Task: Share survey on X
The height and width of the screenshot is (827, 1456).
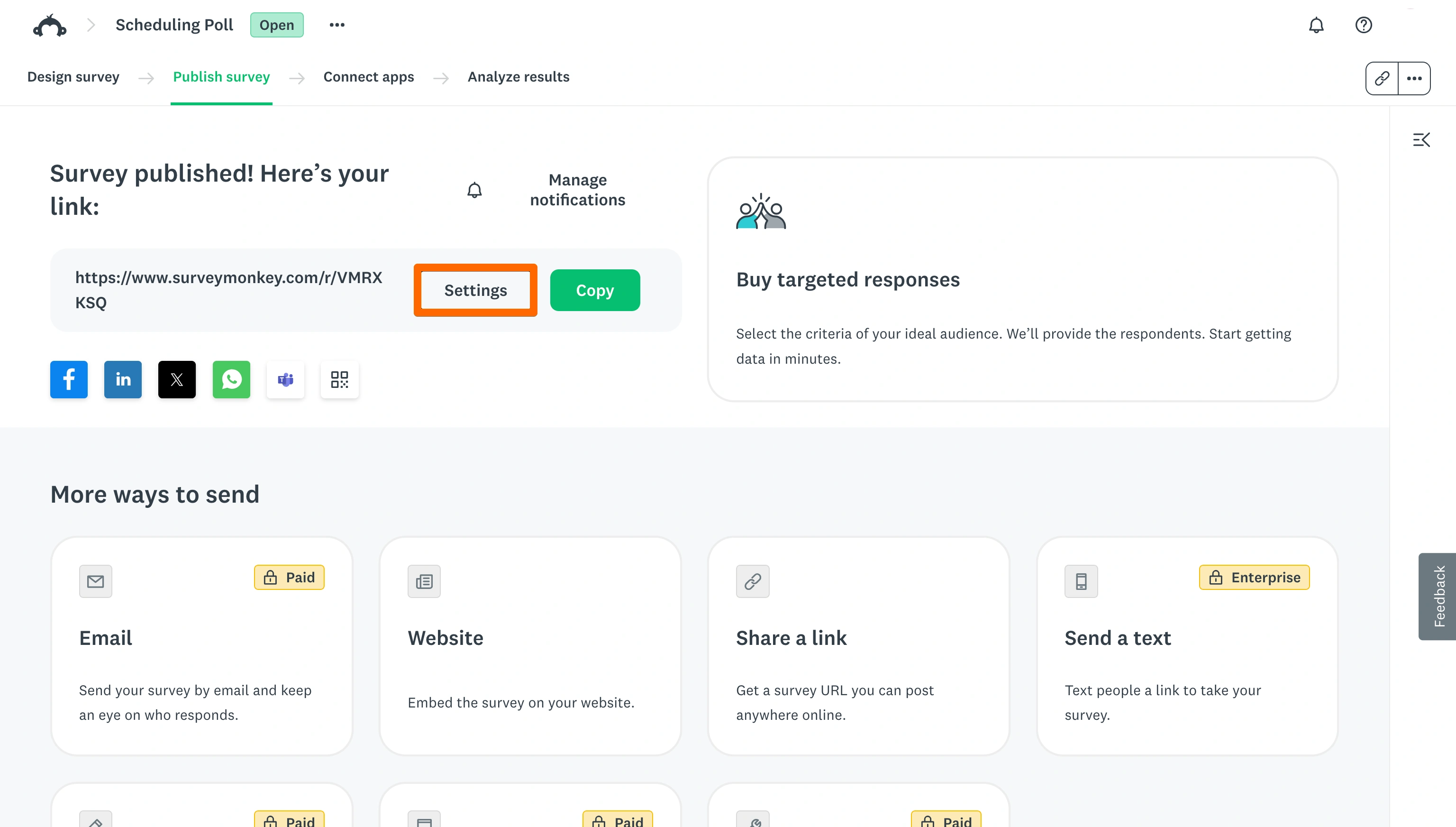Action: pos(176,379)
